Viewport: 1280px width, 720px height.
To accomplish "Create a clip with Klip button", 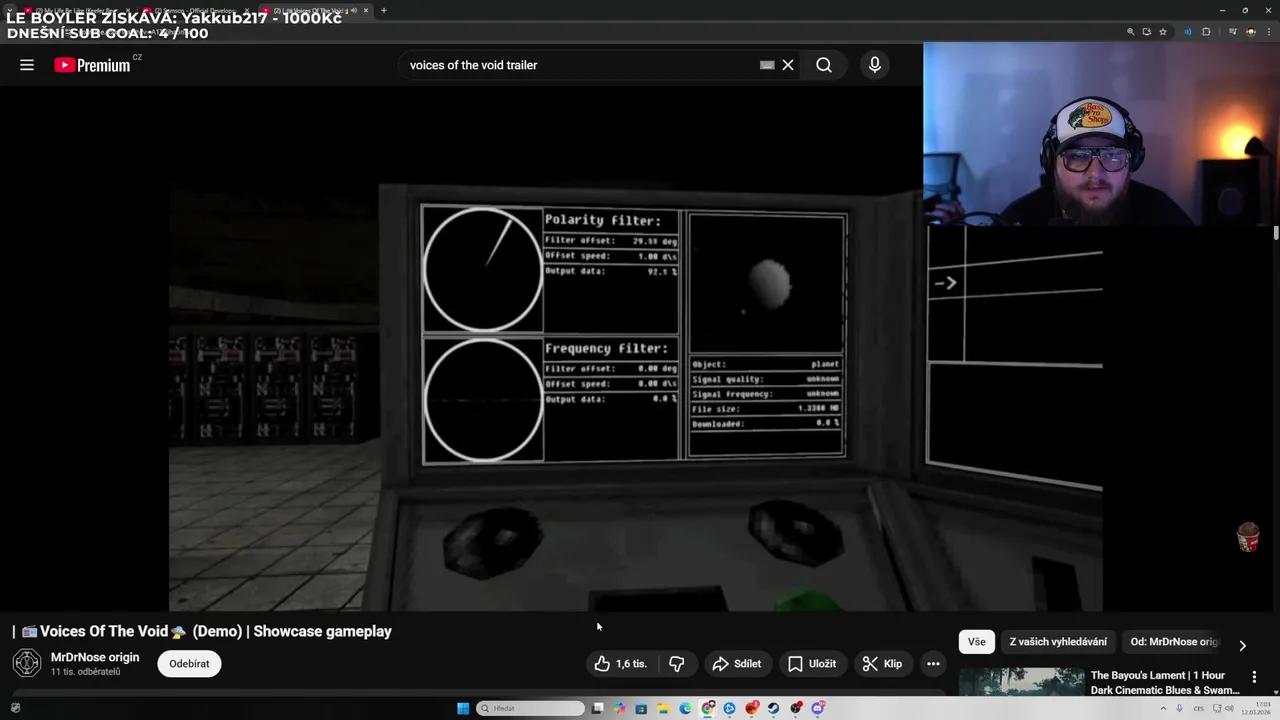I will 882,664.
